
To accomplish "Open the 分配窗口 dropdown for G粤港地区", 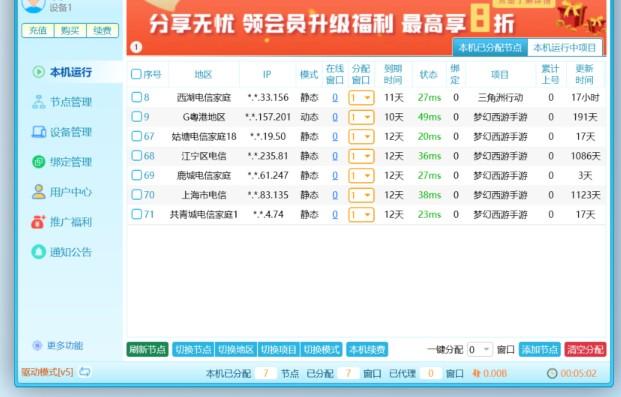I will tap(361, 117).
